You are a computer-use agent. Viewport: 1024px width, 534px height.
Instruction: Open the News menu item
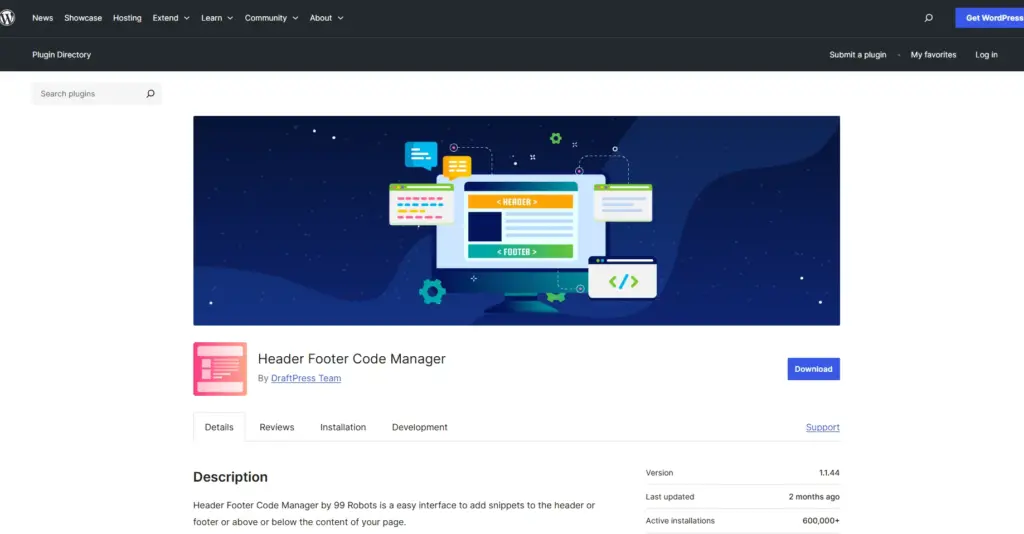[x=43, y=18]
